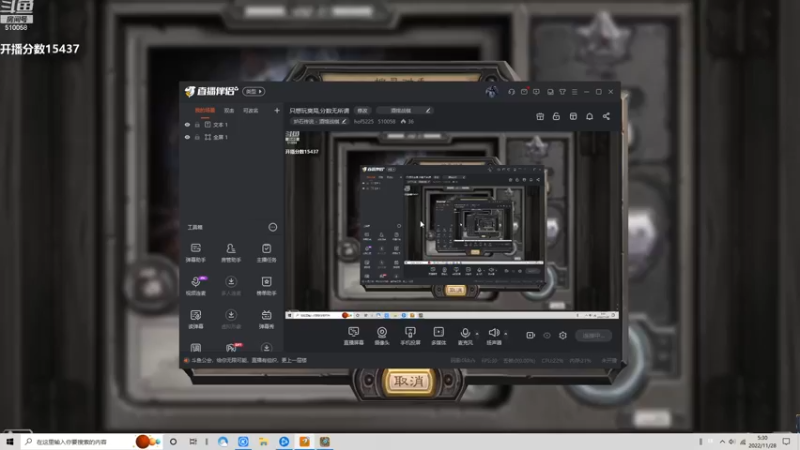
Task: Open the shirt-shaped skin icon in title bar
Action: [x=562, y=92]
